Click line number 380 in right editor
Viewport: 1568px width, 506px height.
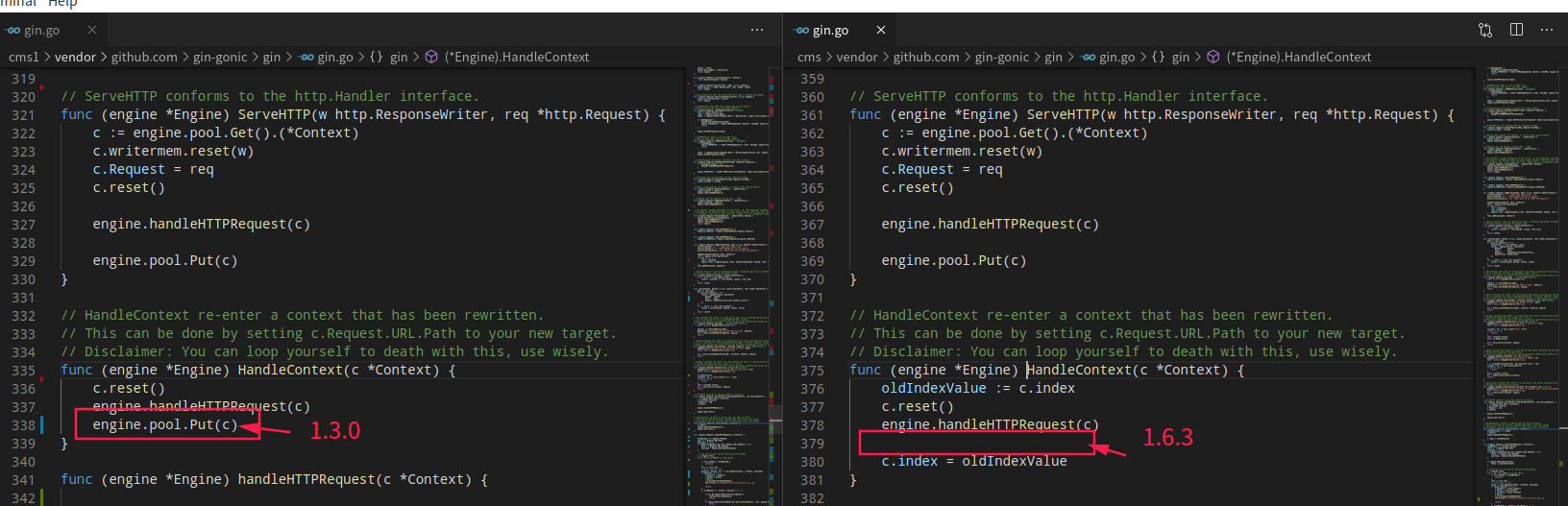click(x=812, y=461)
